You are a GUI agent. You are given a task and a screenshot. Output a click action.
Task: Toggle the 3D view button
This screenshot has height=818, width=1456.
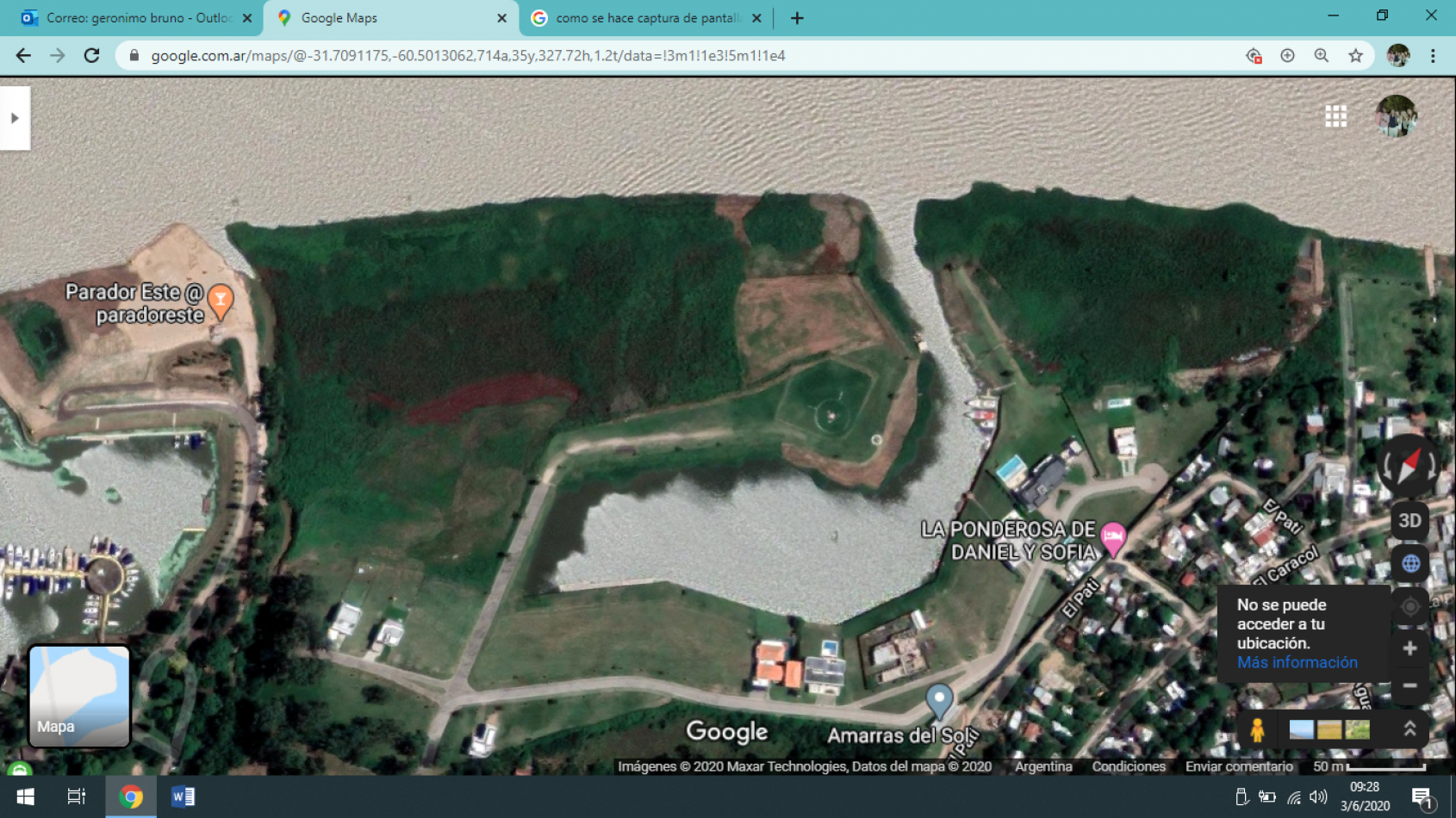(x=1409, y=520)
